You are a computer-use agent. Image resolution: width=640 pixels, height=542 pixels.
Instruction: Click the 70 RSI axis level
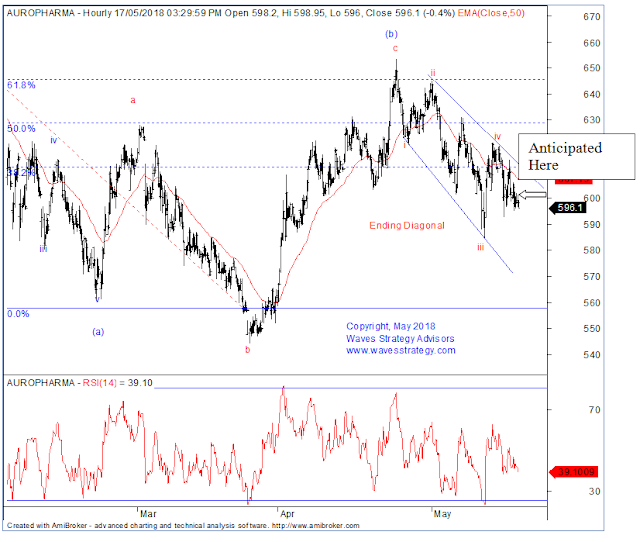pos(594,410)
